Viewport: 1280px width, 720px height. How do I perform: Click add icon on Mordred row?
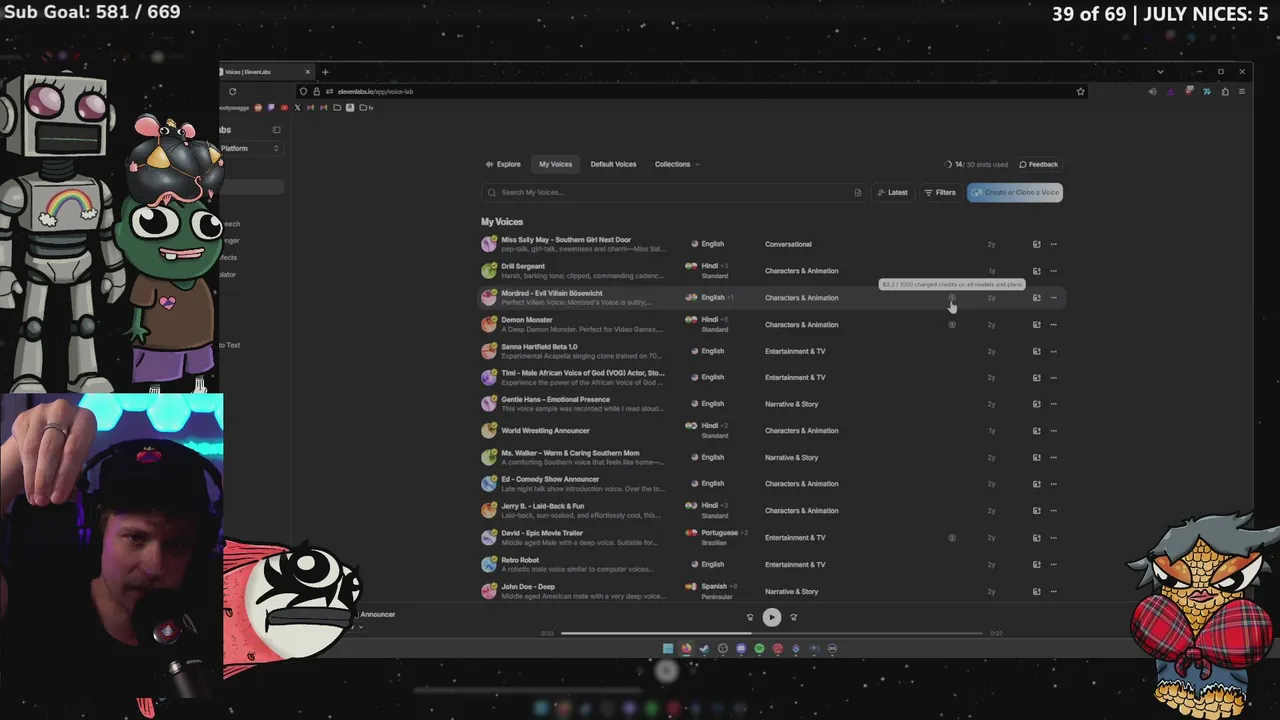pos(1036,297)
